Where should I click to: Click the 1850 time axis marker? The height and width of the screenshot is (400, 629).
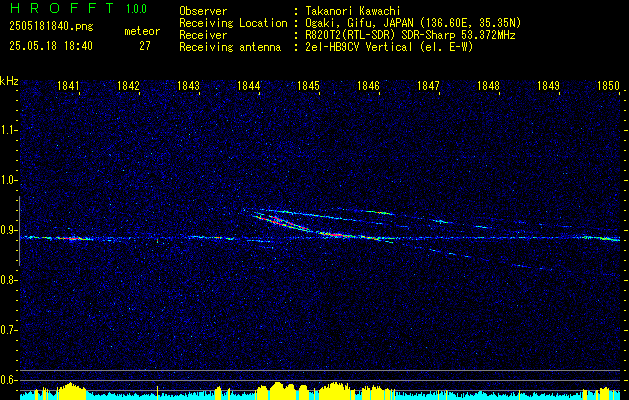(x=609, y=85)
